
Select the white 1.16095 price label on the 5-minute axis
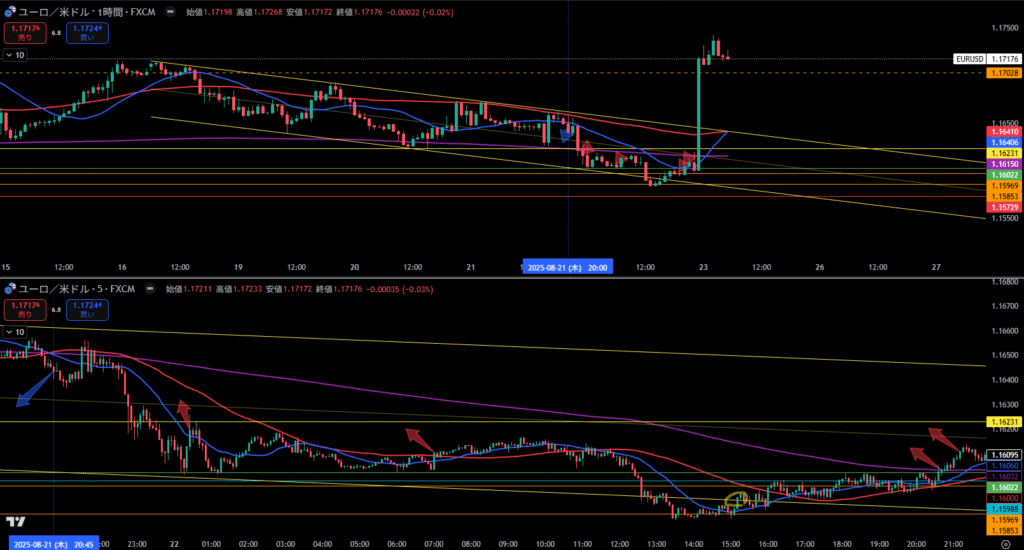tap(1004, 455)
